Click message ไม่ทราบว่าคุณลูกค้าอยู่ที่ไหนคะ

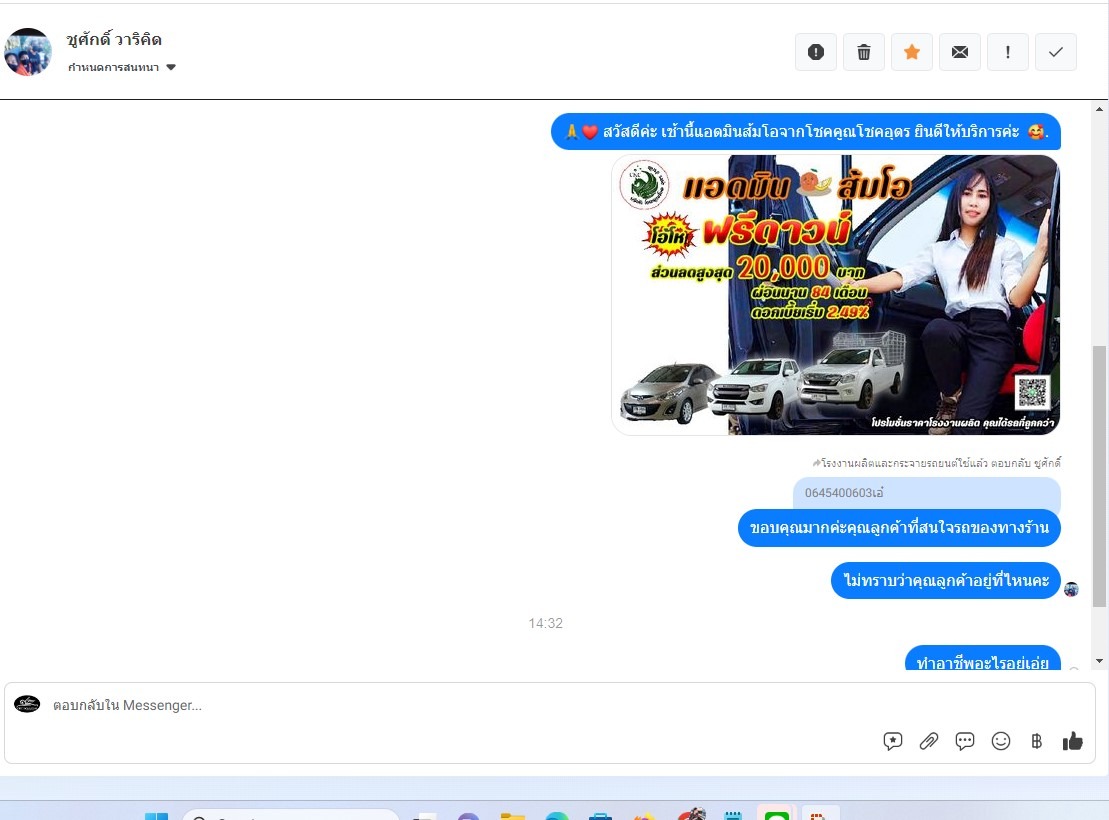(946, 580)
